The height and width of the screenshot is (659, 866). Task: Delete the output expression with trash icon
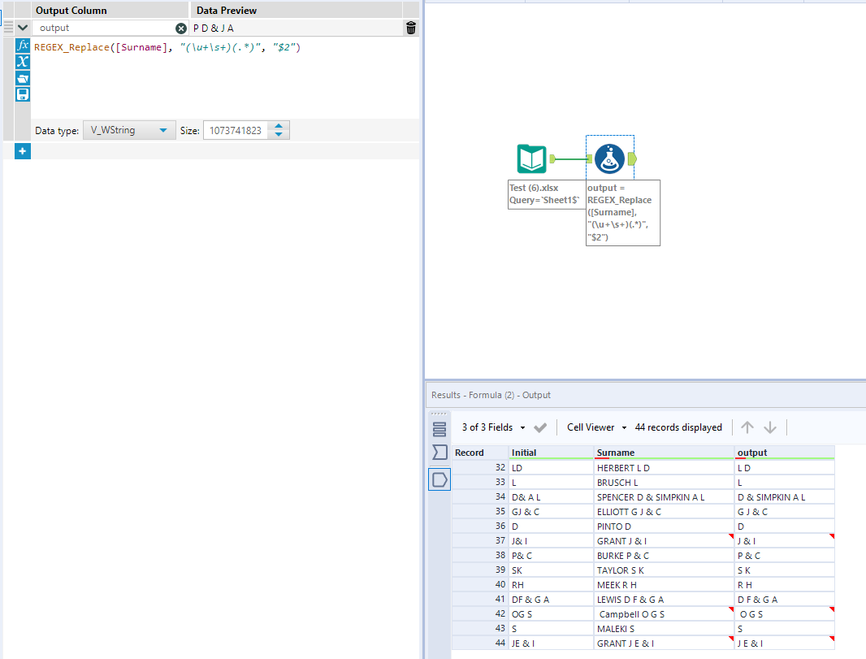[411, 28]
